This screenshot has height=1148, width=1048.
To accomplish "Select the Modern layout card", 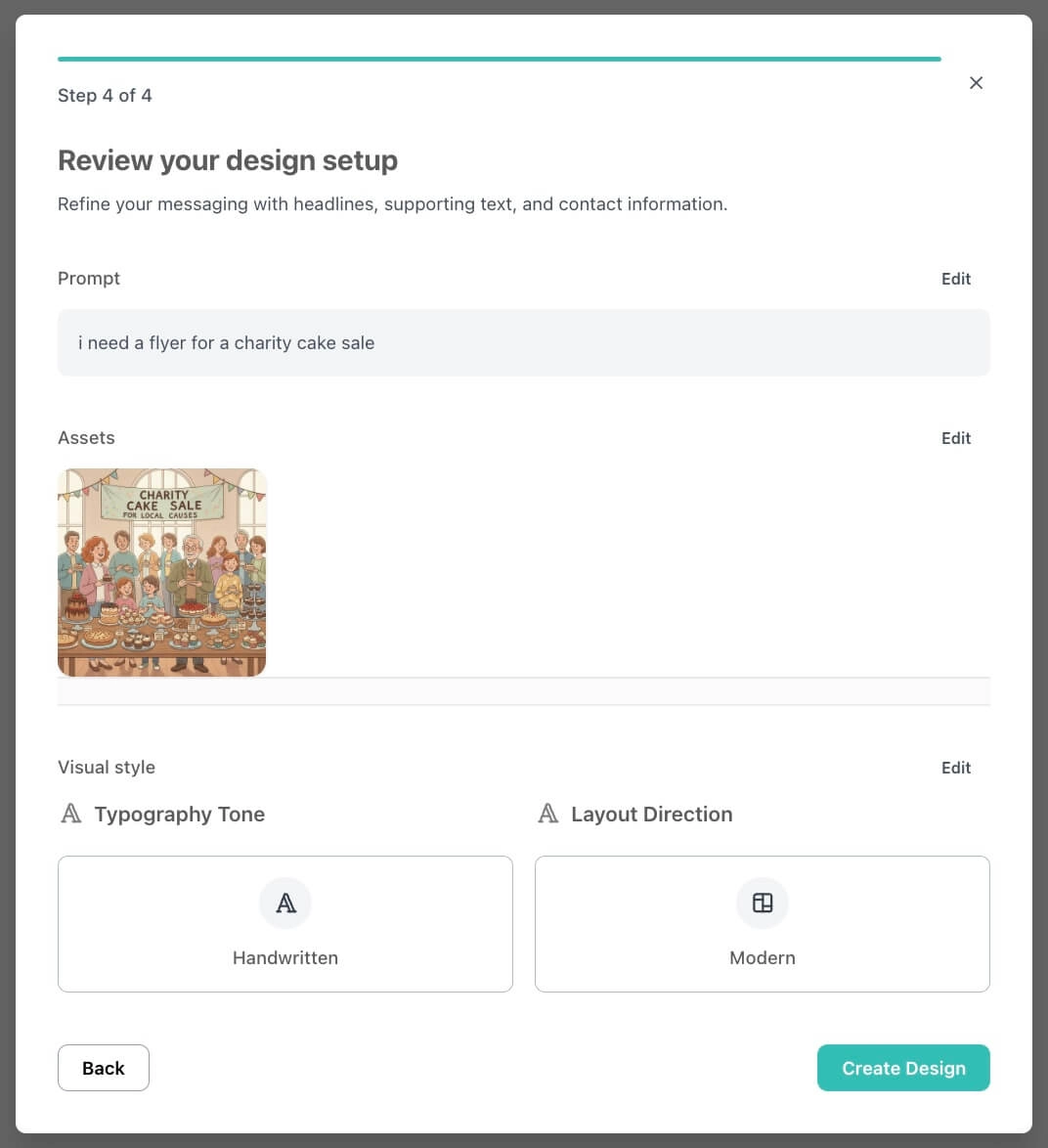I will (x=763, y=924).
